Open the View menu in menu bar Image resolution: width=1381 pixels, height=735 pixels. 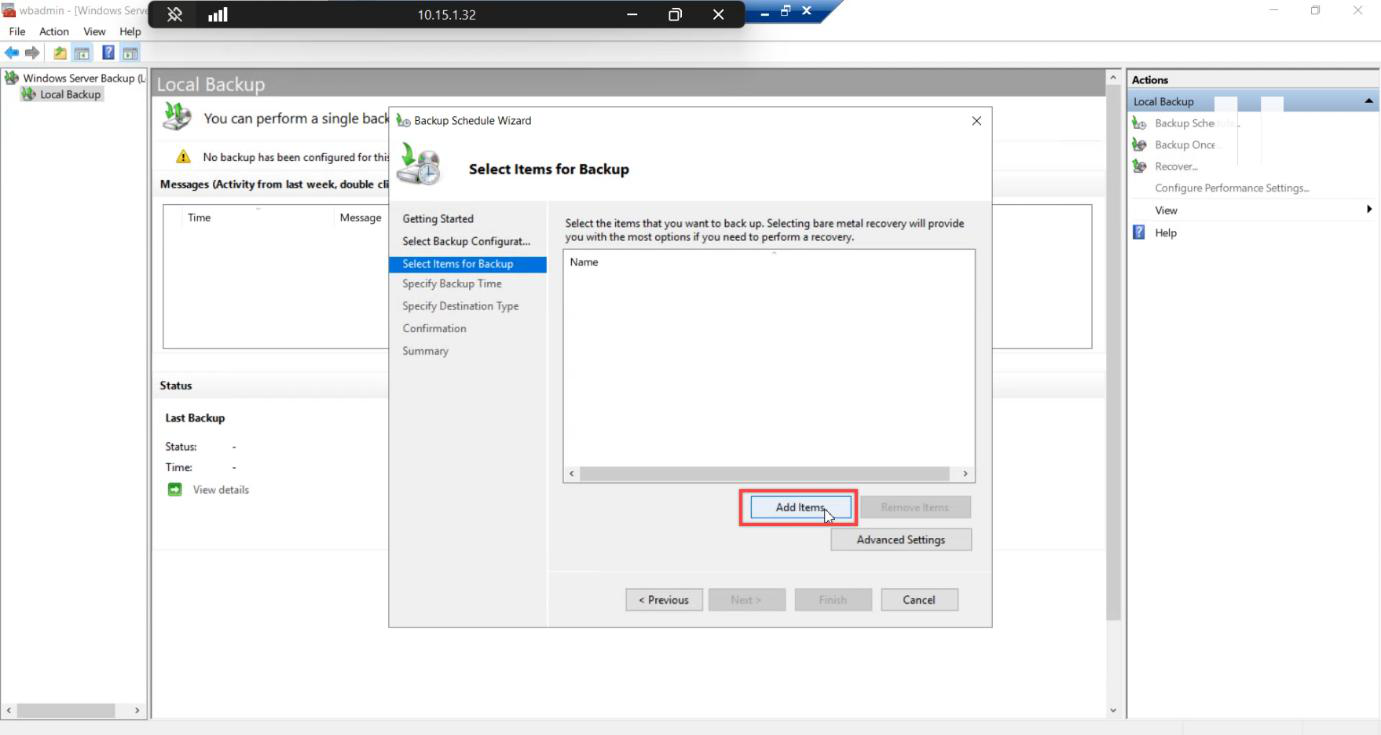click(x=94, y=32)
